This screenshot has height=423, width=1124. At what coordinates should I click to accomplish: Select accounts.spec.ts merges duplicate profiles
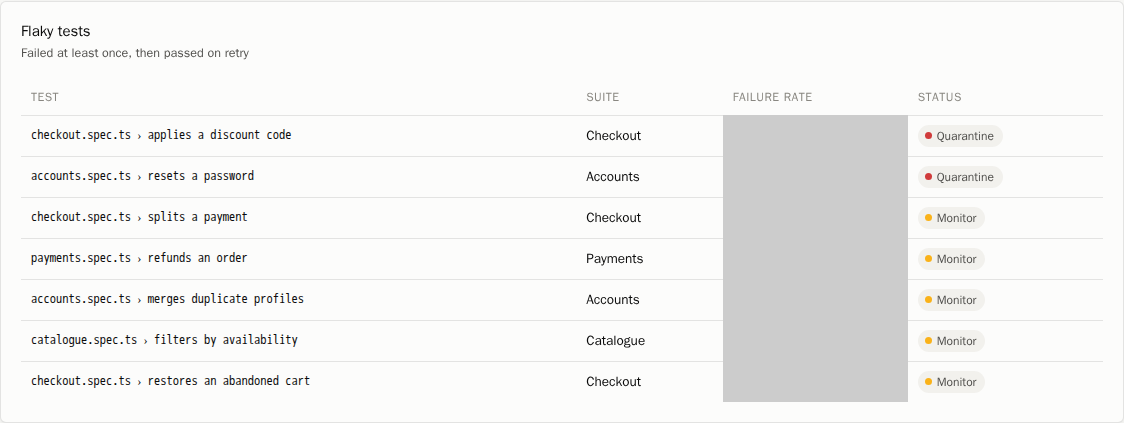[x=168, y=298]
